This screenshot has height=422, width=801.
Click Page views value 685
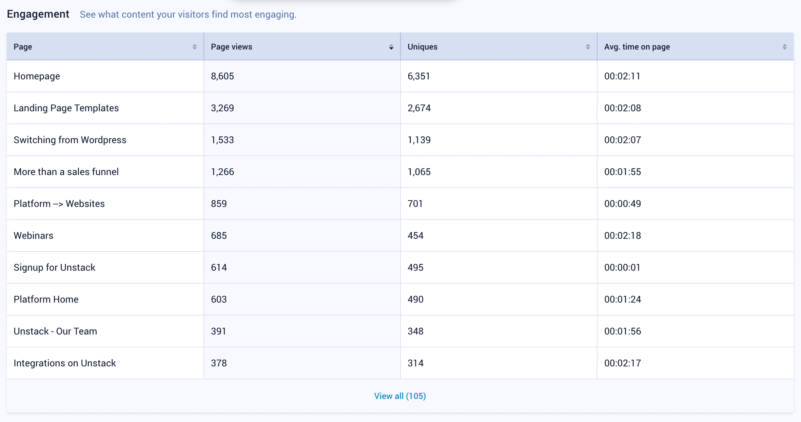coord(219,236)
